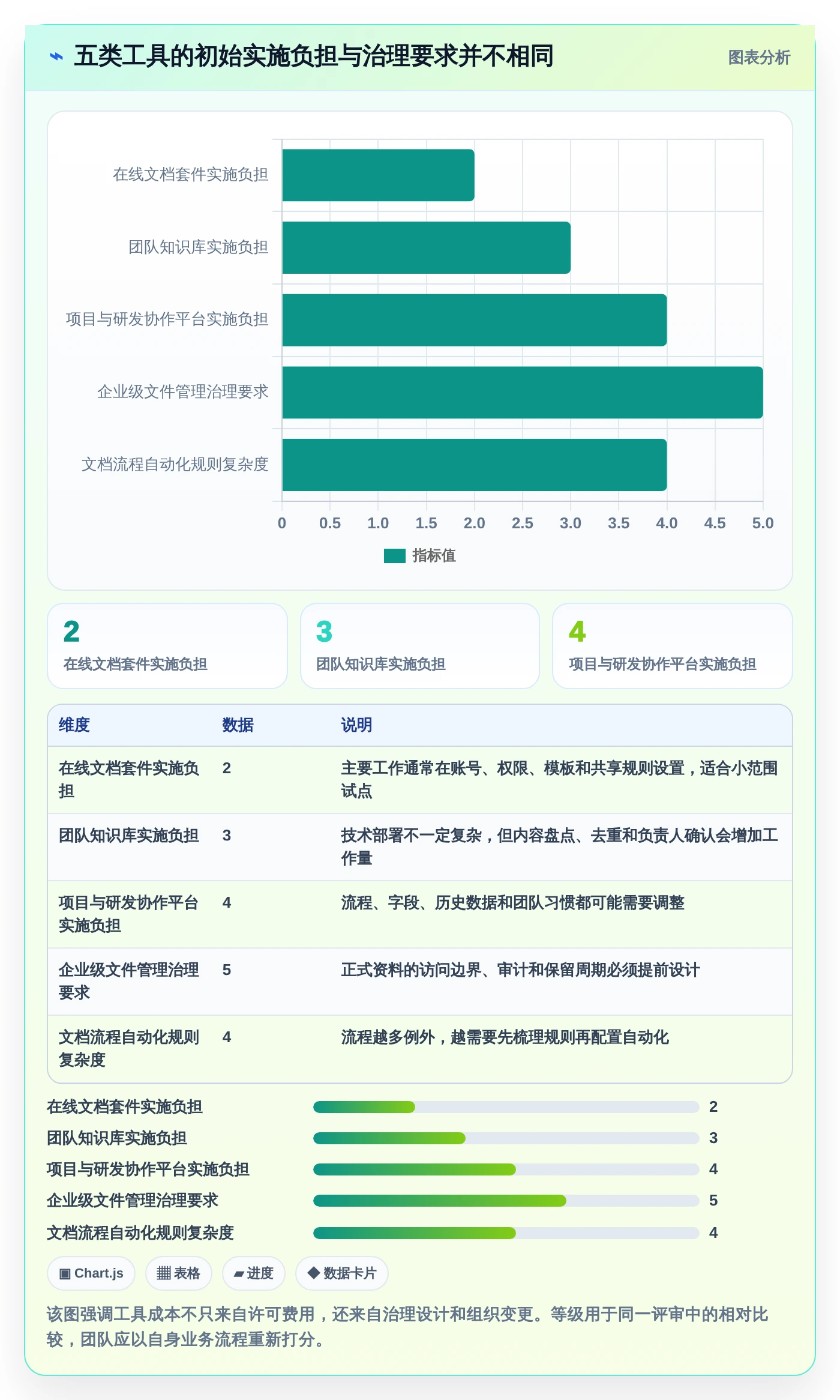The image size is (840, 1400).
Task: Click the 维度 table column header
Action: (x=74, y=725)
